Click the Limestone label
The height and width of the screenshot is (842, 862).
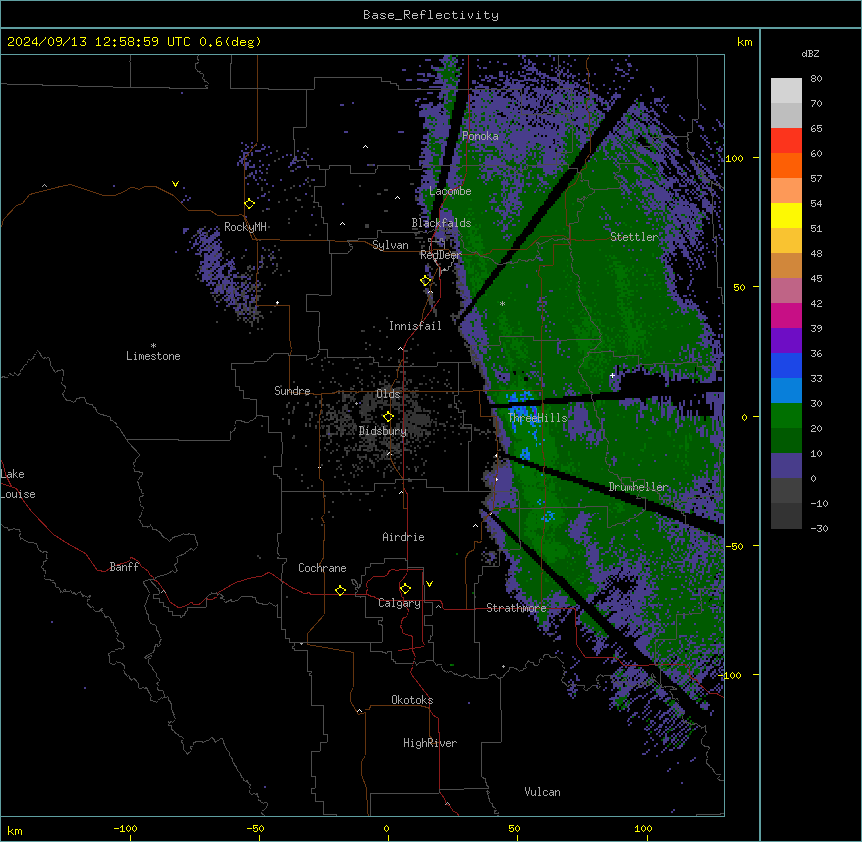[153, 356]
